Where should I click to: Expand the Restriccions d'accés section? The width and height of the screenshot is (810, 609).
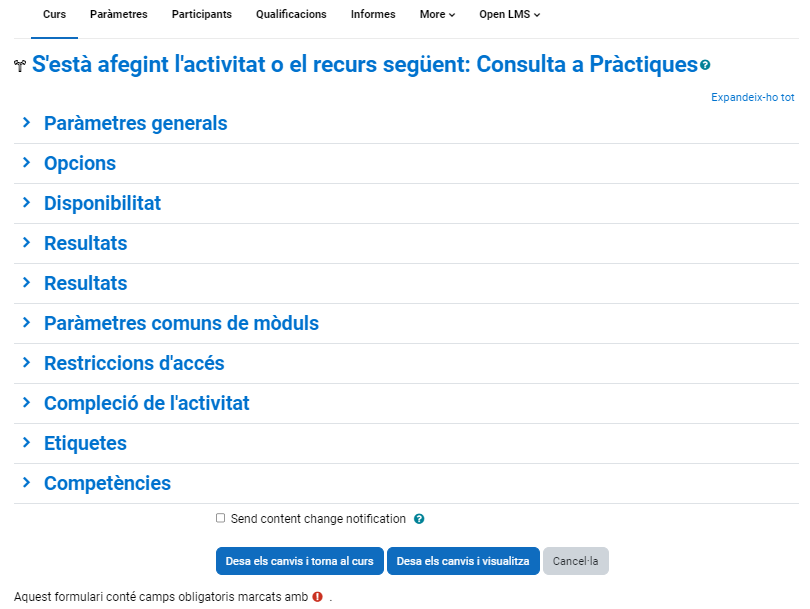[134, 364]
